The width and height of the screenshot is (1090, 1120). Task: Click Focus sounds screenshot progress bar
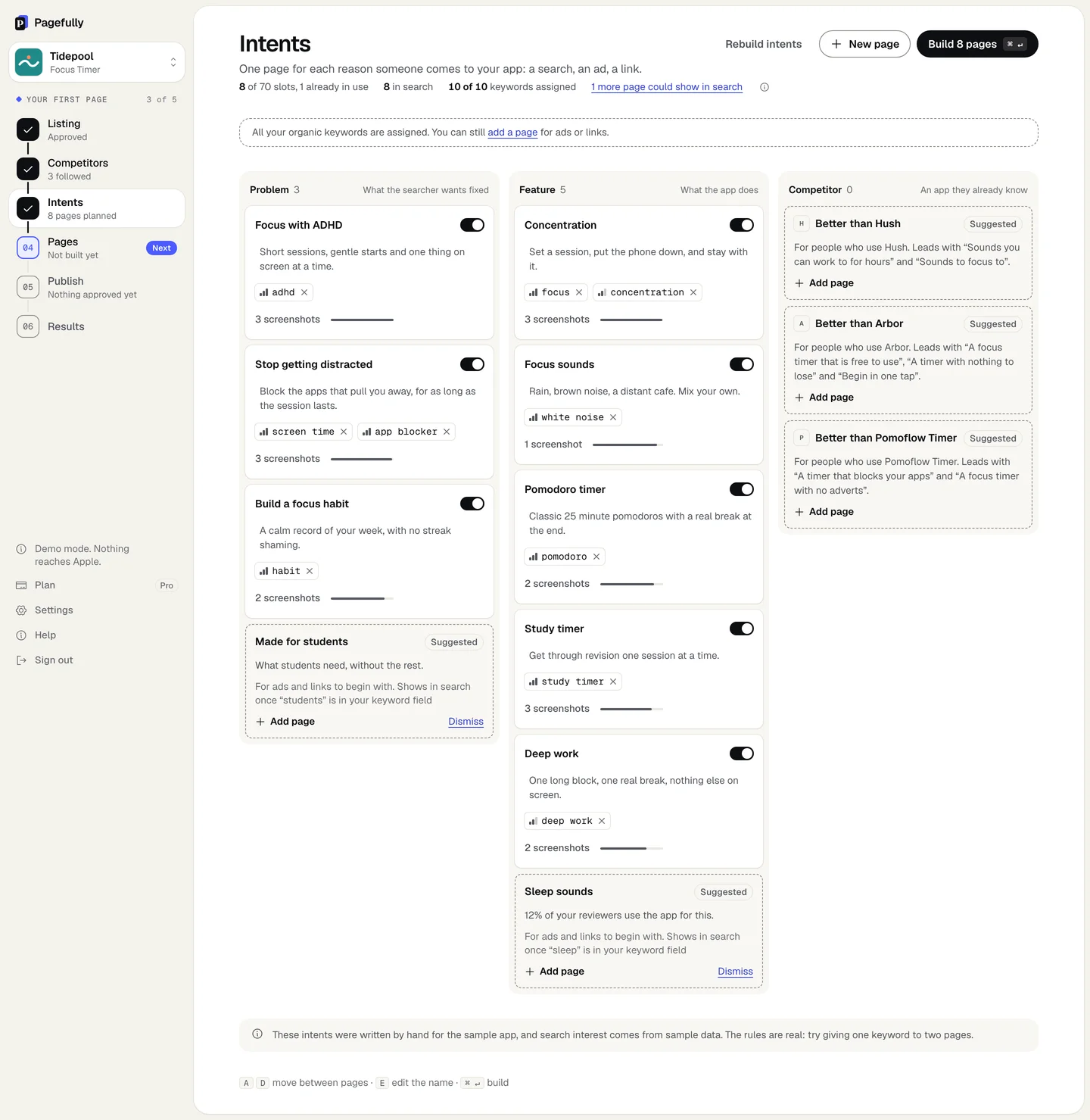tap(628, 445)
